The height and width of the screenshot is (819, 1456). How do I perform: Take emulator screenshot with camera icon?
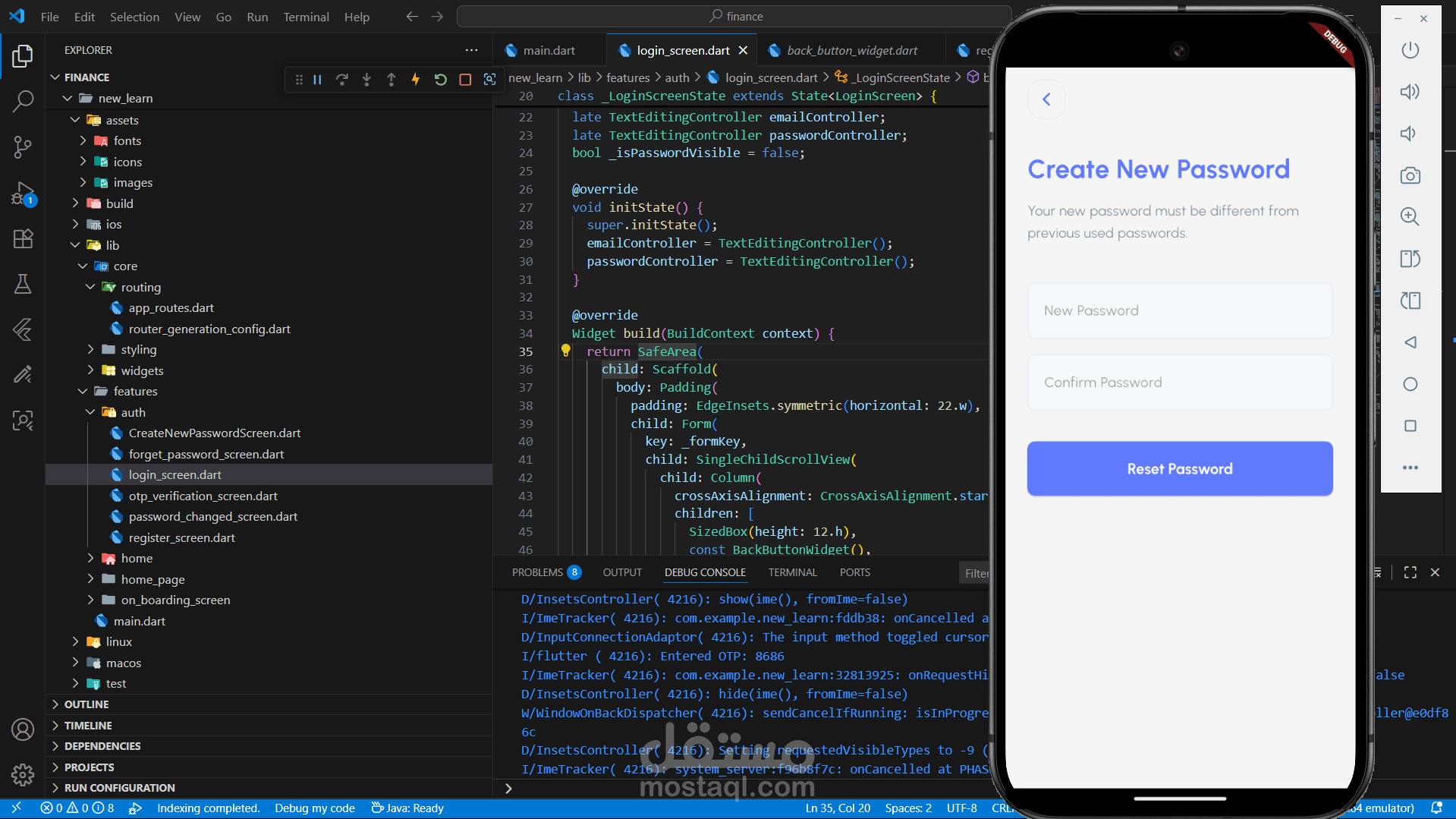(1410, 175)
